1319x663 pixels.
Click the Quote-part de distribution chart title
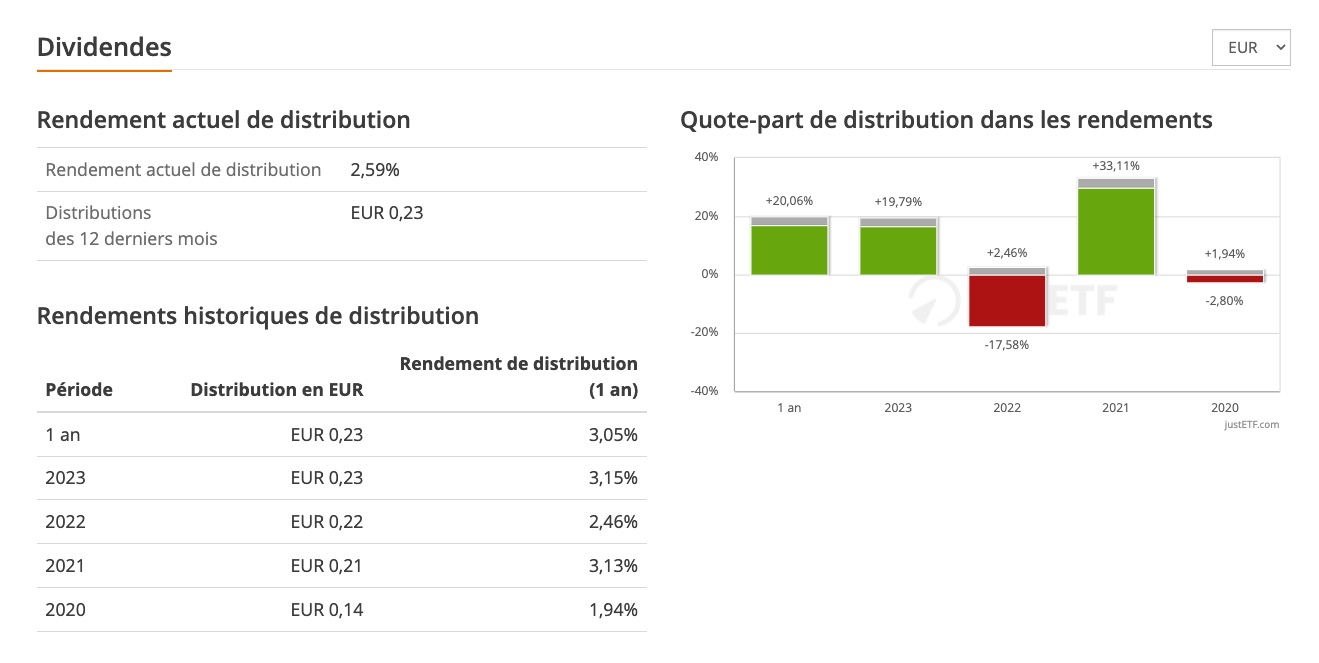(946, 120)
